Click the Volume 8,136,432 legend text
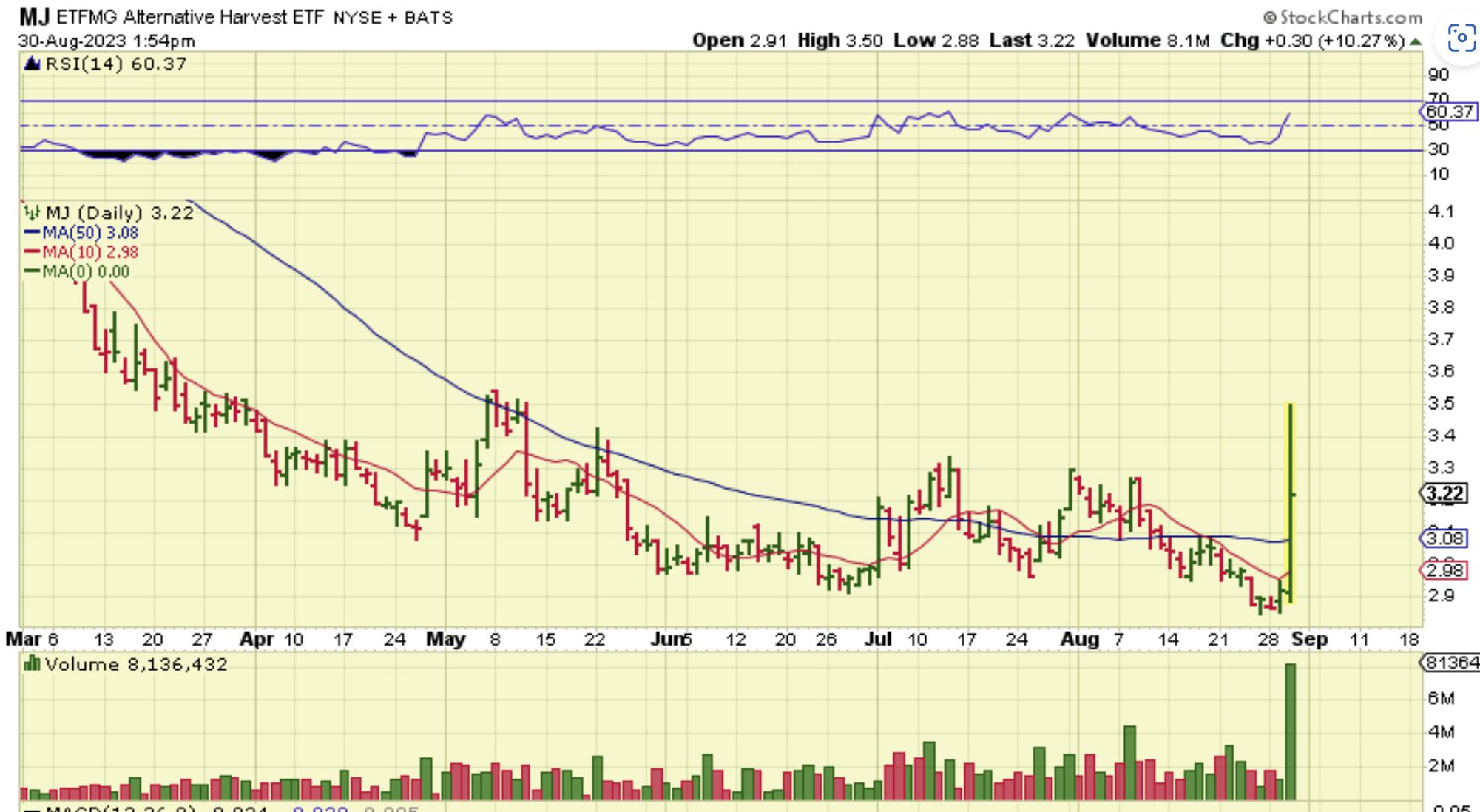 pyautogui.click(x=136, y=664)
